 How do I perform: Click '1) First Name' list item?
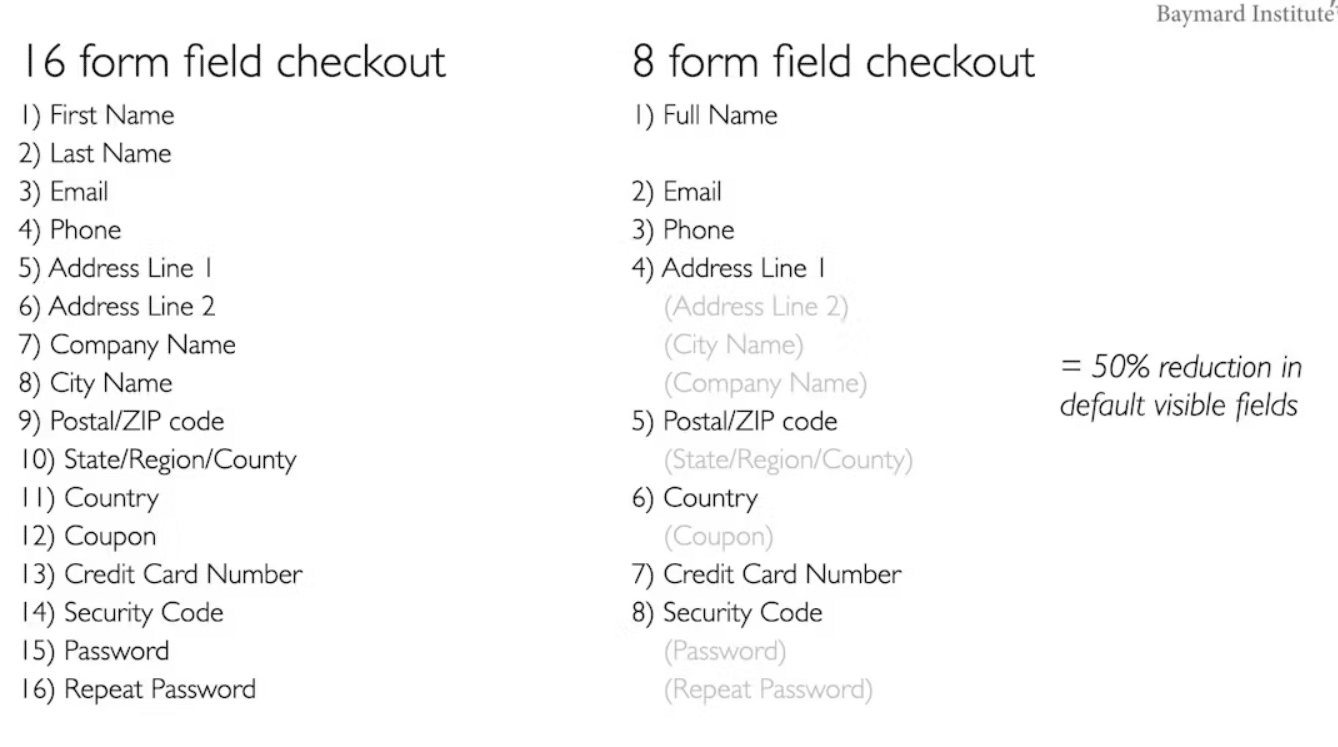click(x=95, y=115)
